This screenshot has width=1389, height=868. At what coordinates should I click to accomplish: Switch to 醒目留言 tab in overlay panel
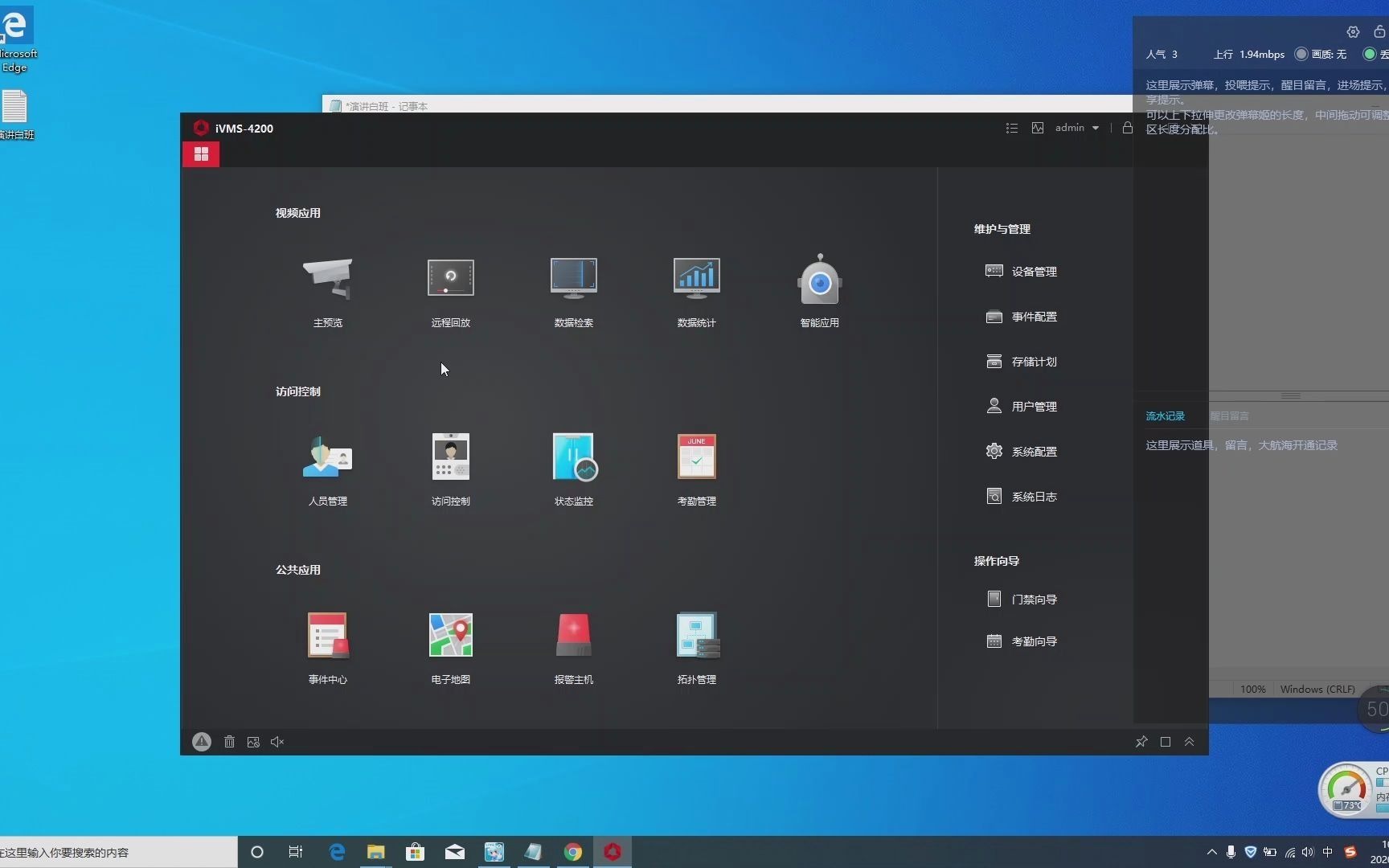1230,416
